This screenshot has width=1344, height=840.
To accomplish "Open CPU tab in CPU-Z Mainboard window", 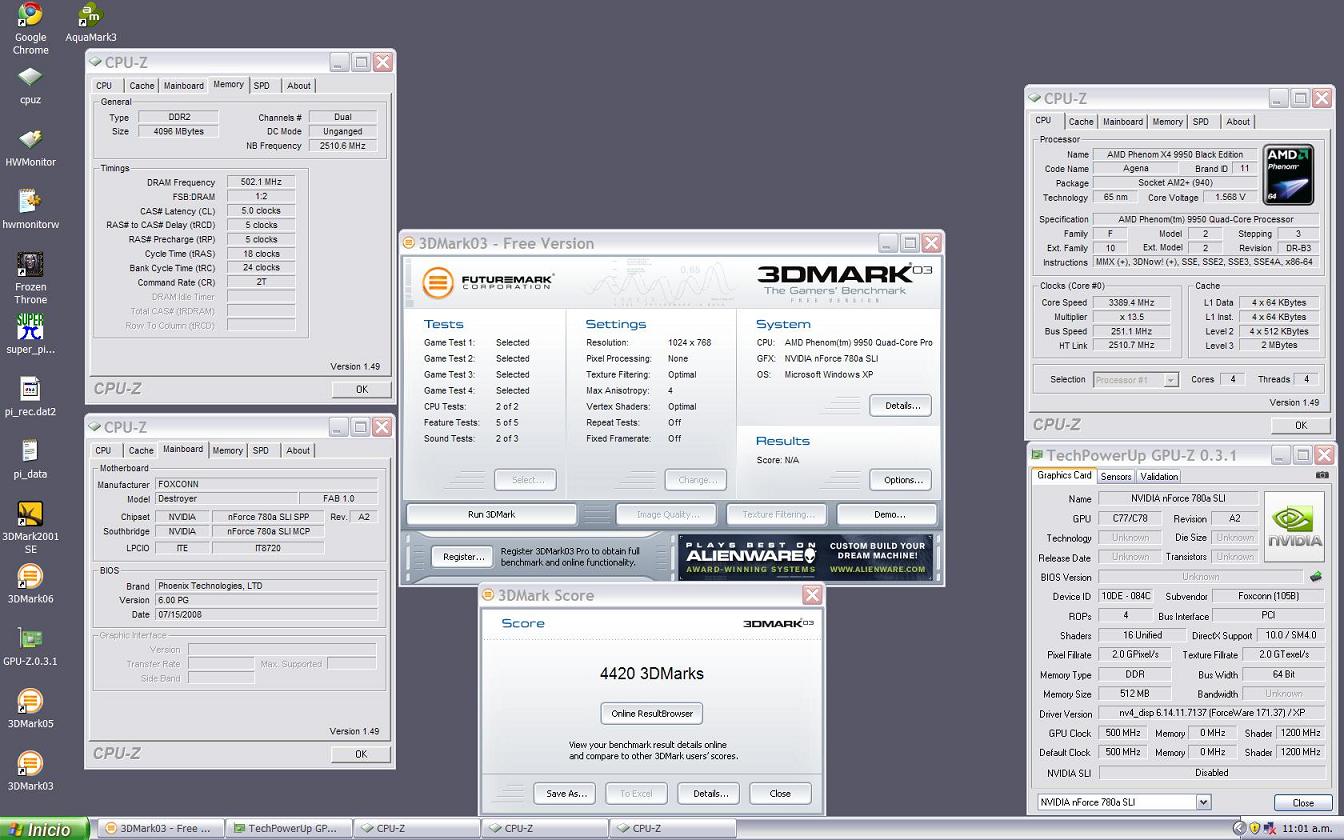I will tap(104, 451).
